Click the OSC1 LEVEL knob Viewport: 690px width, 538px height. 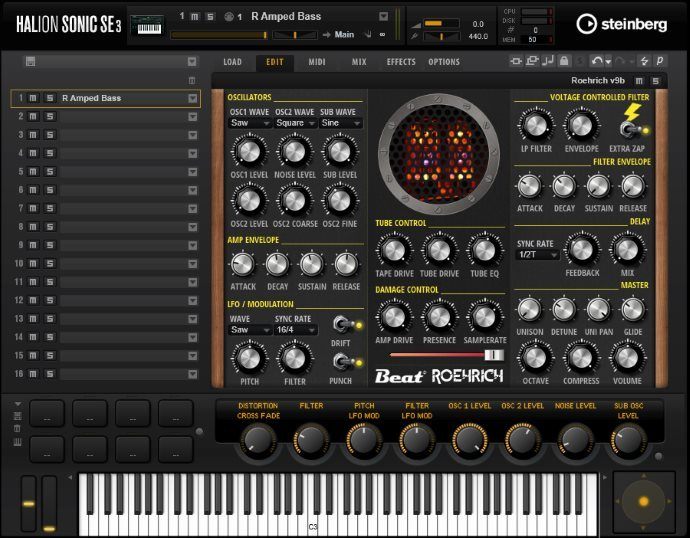tap(249, 151)
